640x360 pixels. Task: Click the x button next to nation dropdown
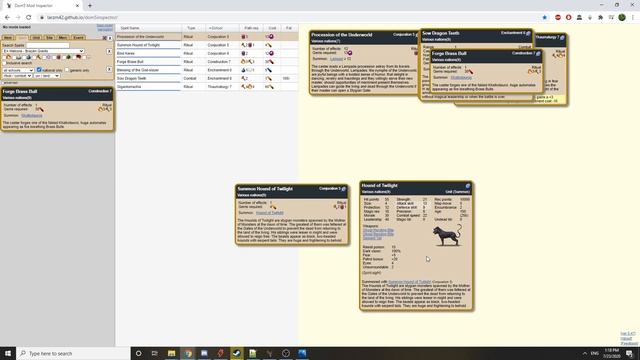click(109, 51)
